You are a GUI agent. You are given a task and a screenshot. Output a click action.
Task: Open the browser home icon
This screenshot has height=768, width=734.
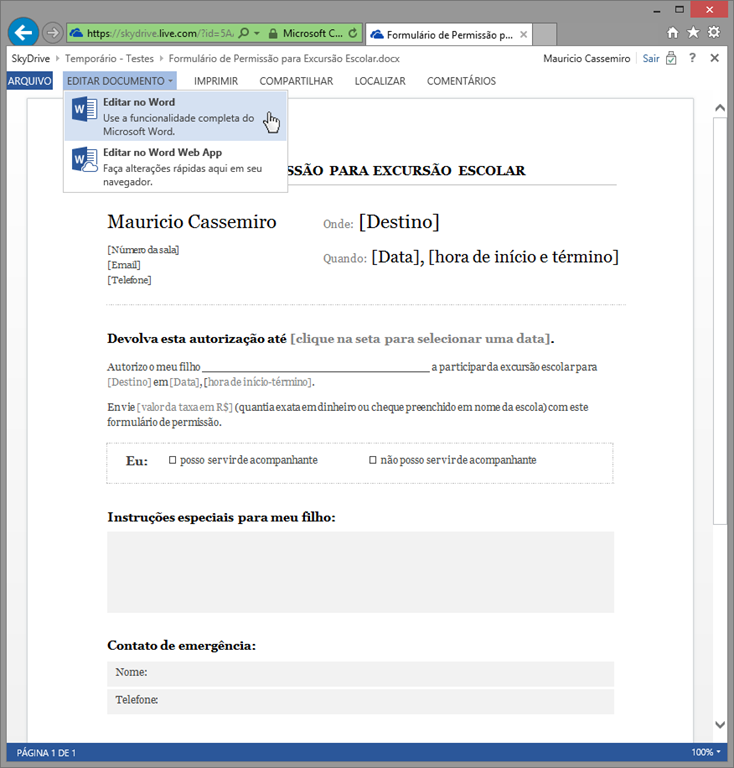click(x=673, y=32)
